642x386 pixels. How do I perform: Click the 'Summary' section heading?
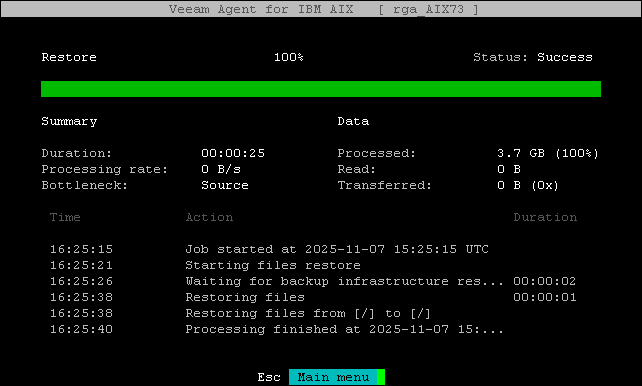click(69, 122)
